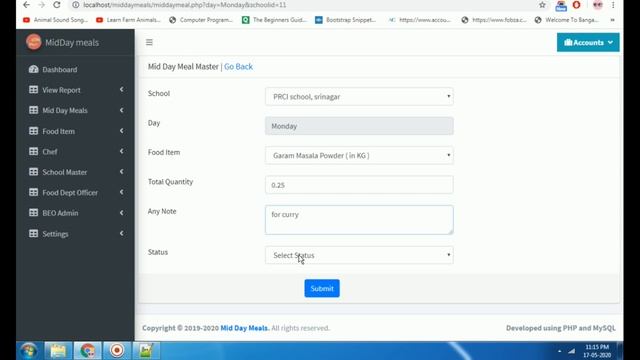Open the School dropdown

359,96
